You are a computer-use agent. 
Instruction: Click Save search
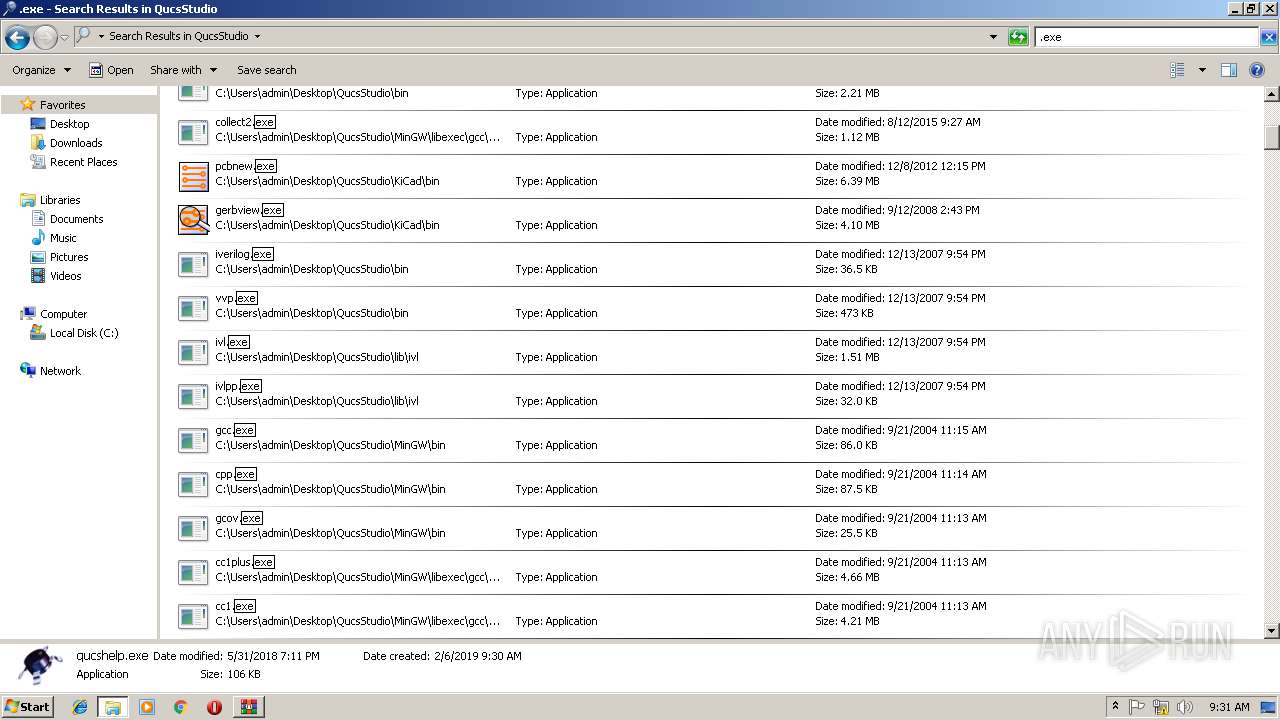266,70
